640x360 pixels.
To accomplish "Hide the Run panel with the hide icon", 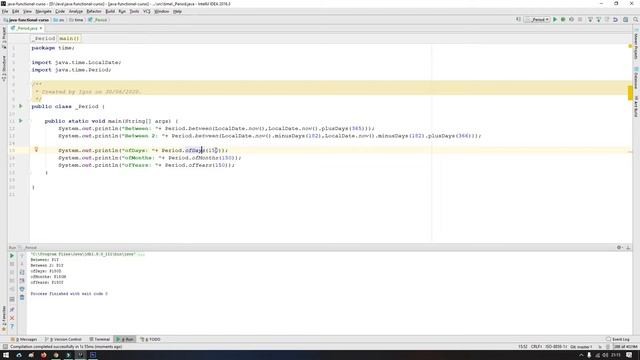I will 628,247.
